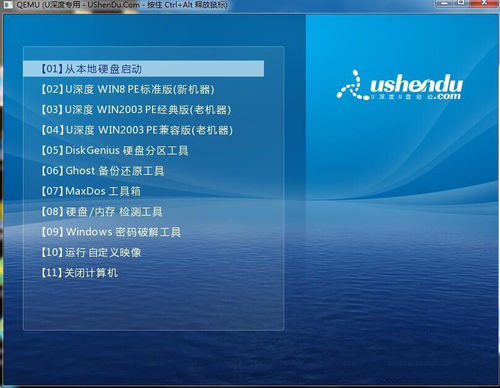
Task: Click the QEMU title text in title bar
Action: pyautogui.click(x=122, y=5)
